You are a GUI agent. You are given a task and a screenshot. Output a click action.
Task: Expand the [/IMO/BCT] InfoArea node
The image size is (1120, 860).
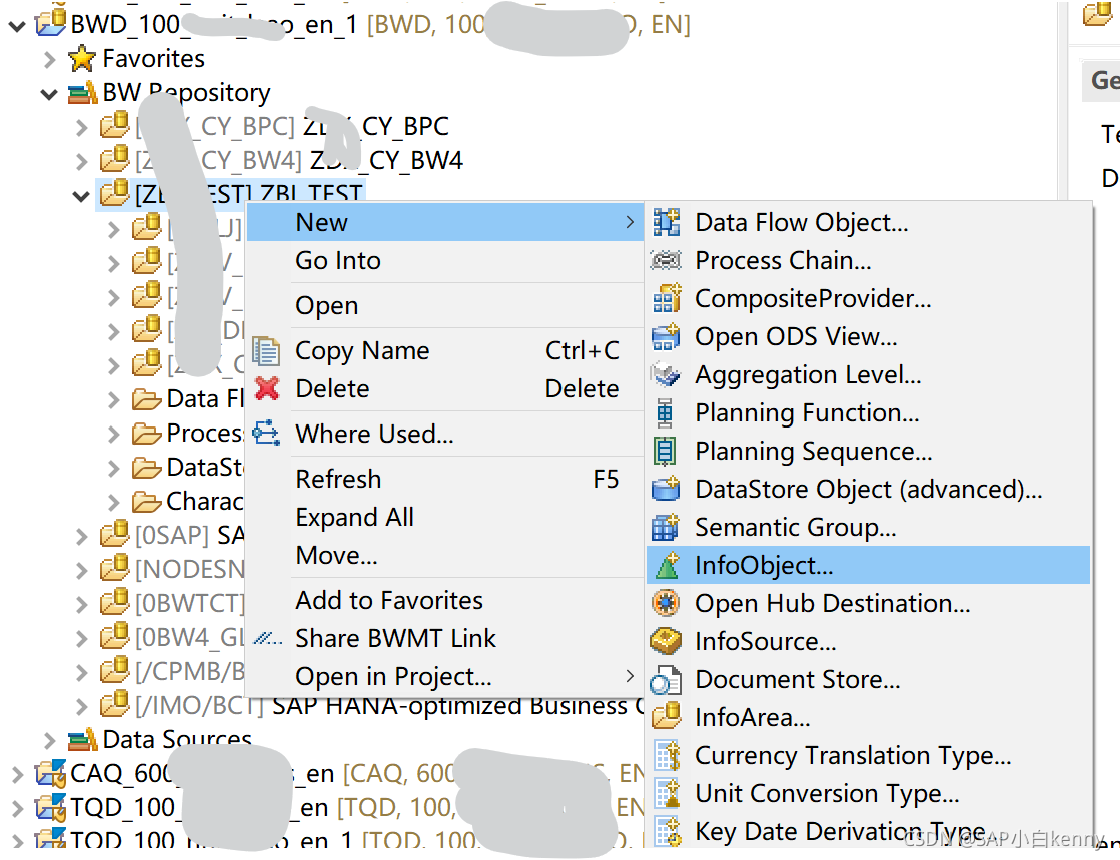pyautogui.click(x=81, y=706)
